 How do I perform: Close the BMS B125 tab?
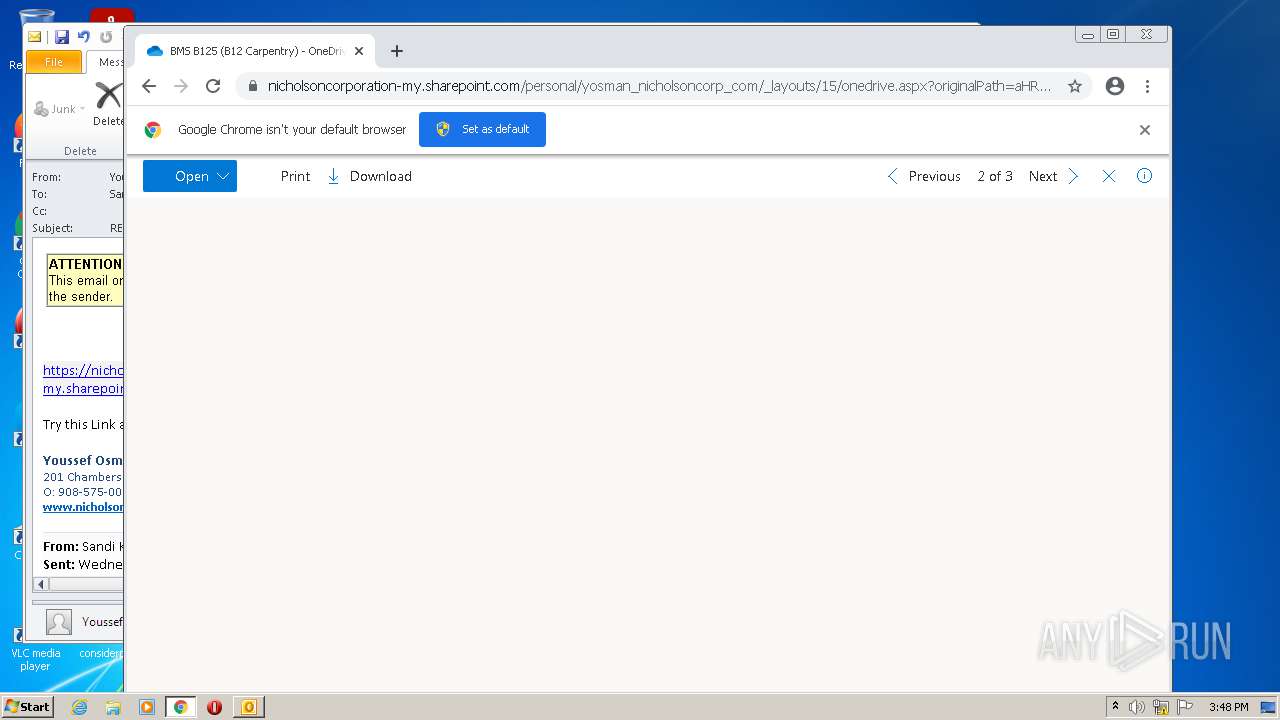359,51
